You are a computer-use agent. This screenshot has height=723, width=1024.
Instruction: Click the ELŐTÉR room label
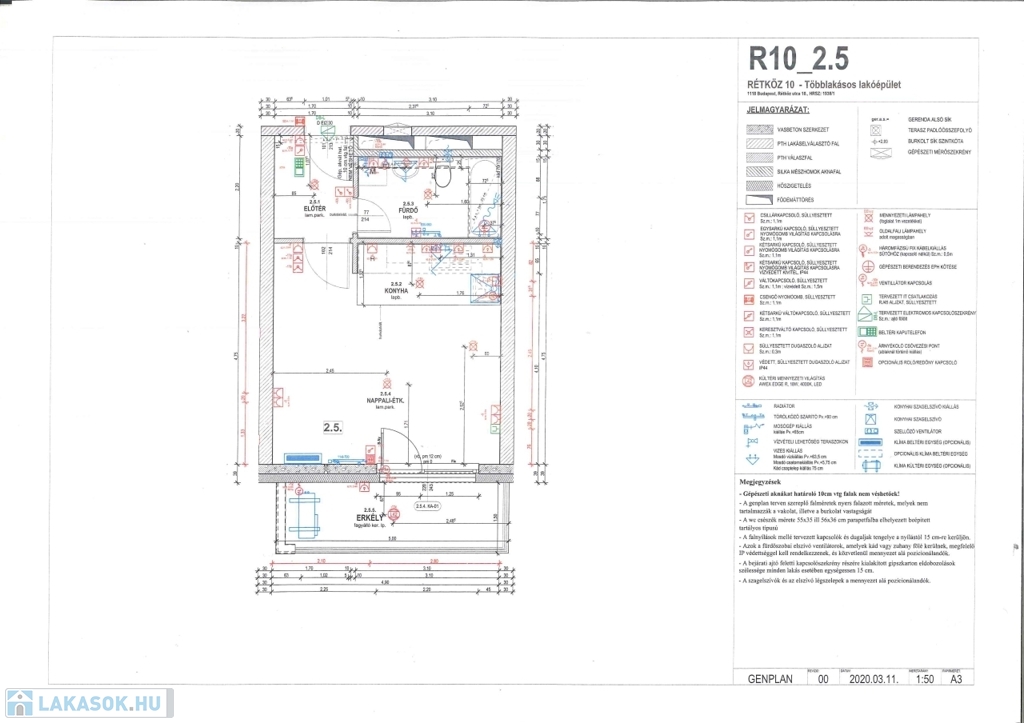coord(317,208)
